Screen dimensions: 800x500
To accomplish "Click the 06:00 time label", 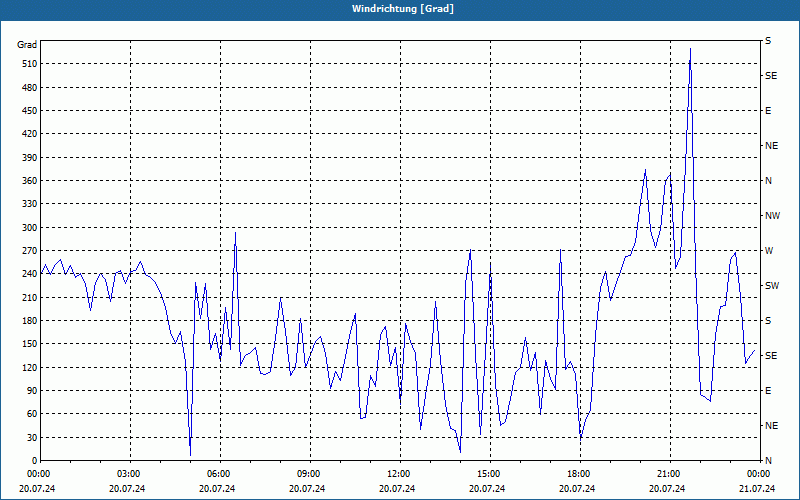I will [219, 474].
